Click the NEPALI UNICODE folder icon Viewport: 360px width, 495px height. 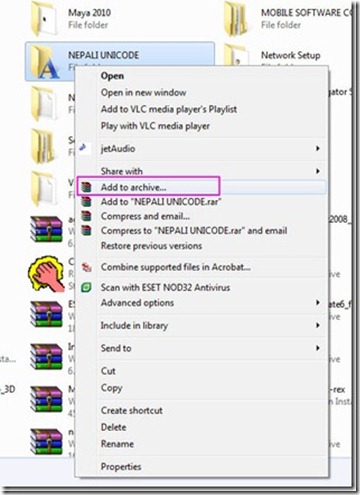pyautogui.click(x=45, y=62)
